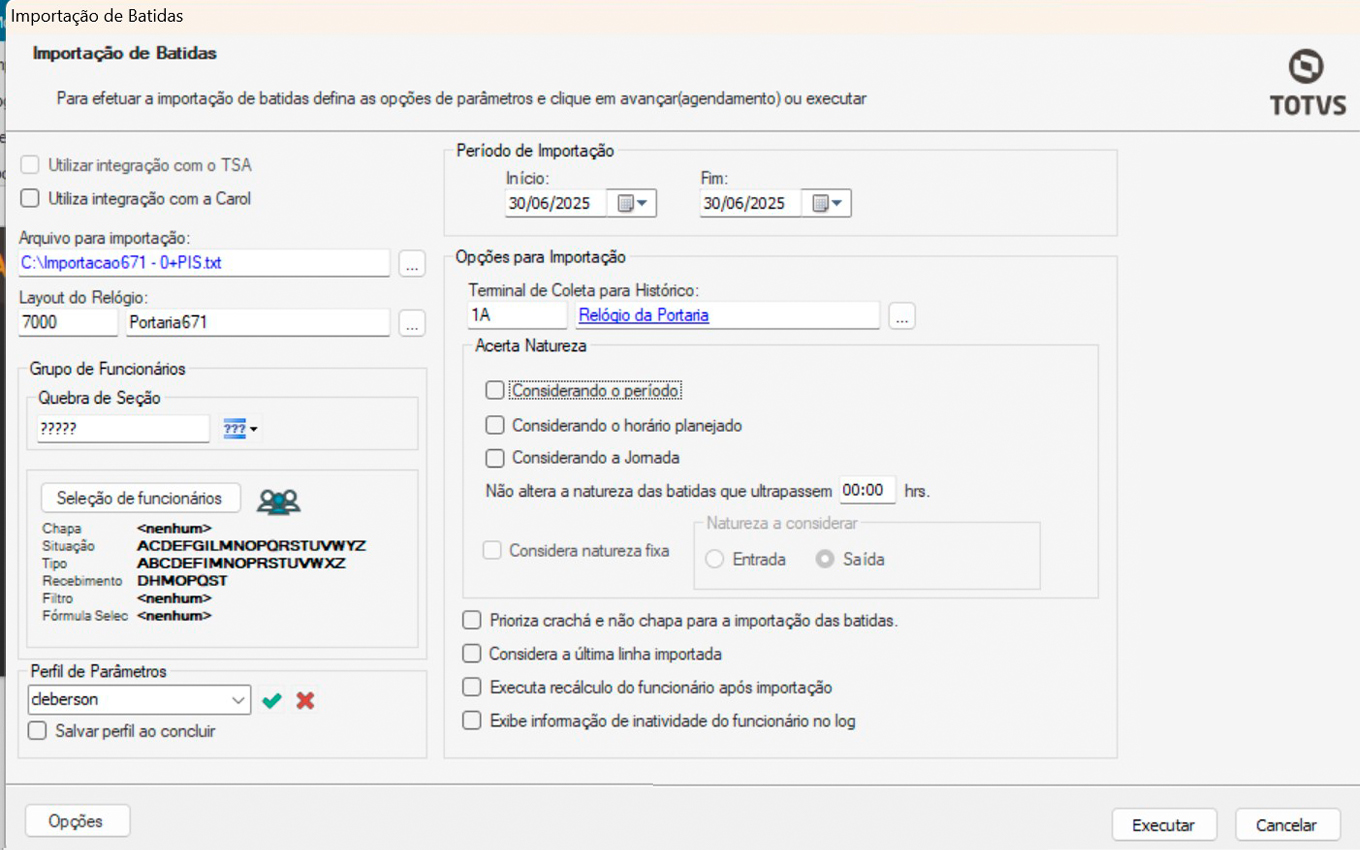Enable Executa recálculo do funcionário após importação

point(472,688)
